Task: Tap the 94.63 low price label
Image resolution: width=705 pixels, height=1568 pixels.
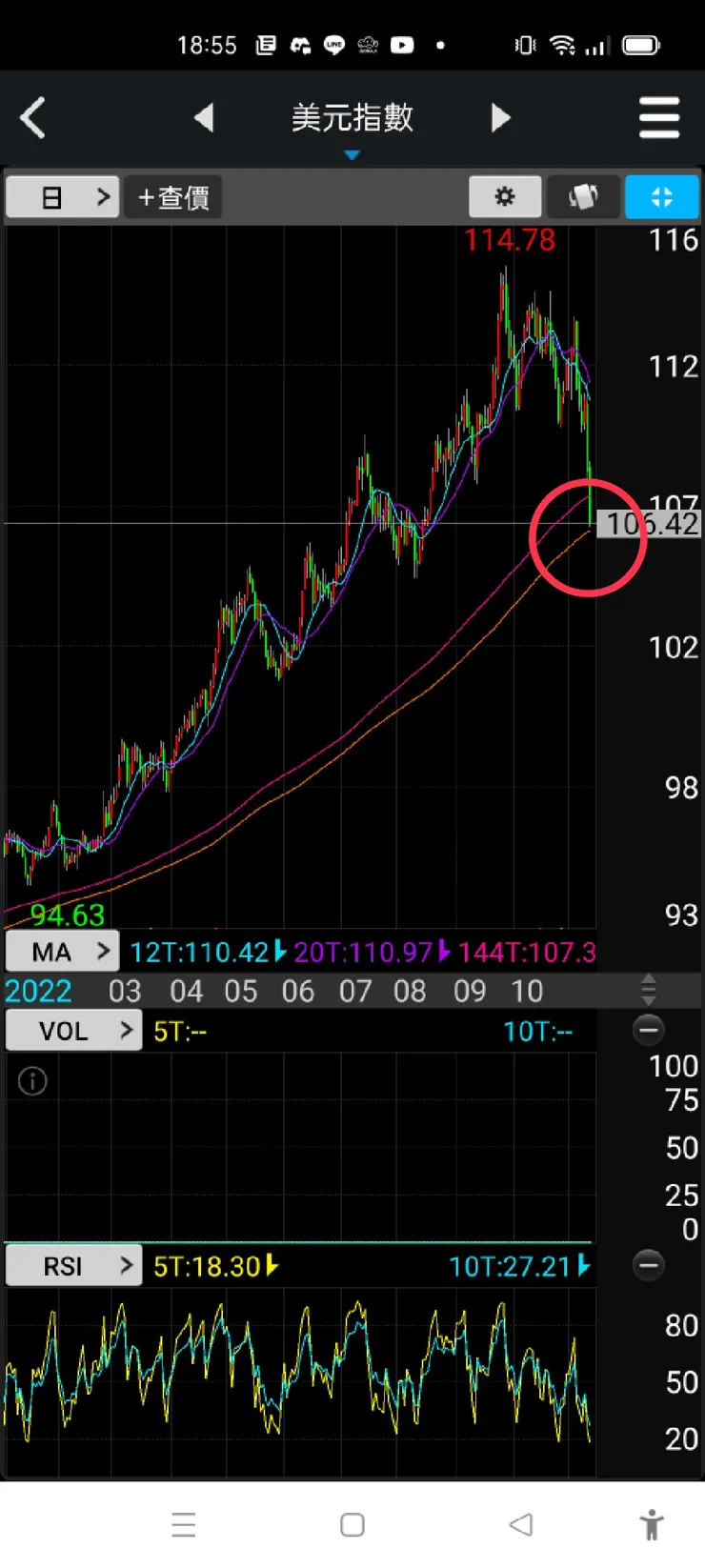Action: 67,915
